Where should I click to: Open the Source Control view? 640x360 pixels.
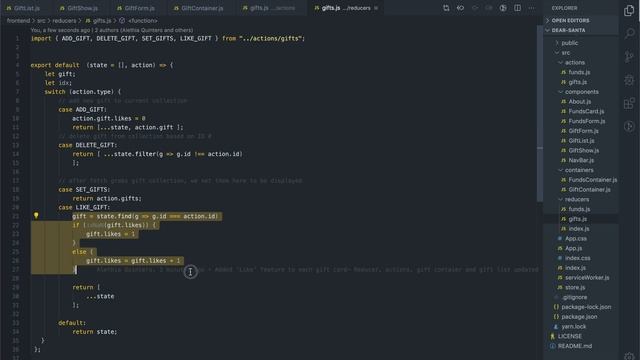(629, 57)
